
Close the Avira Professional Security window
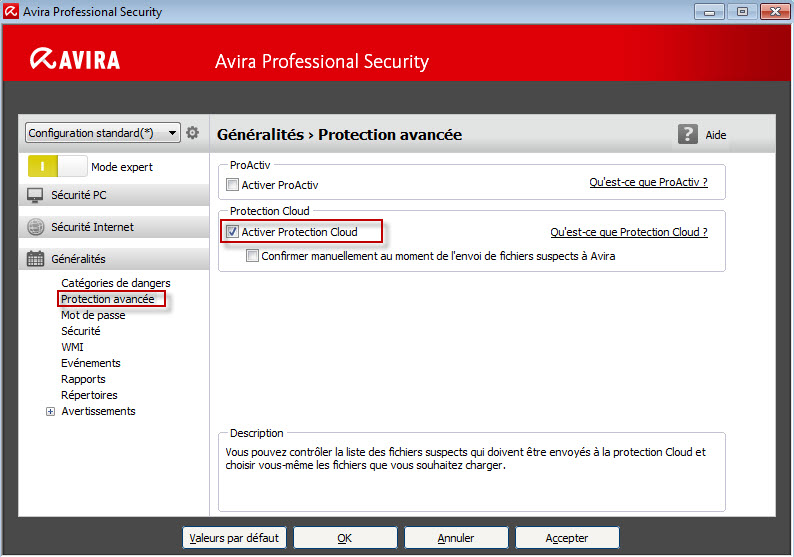pyautogui.click(x=775, y=11)
